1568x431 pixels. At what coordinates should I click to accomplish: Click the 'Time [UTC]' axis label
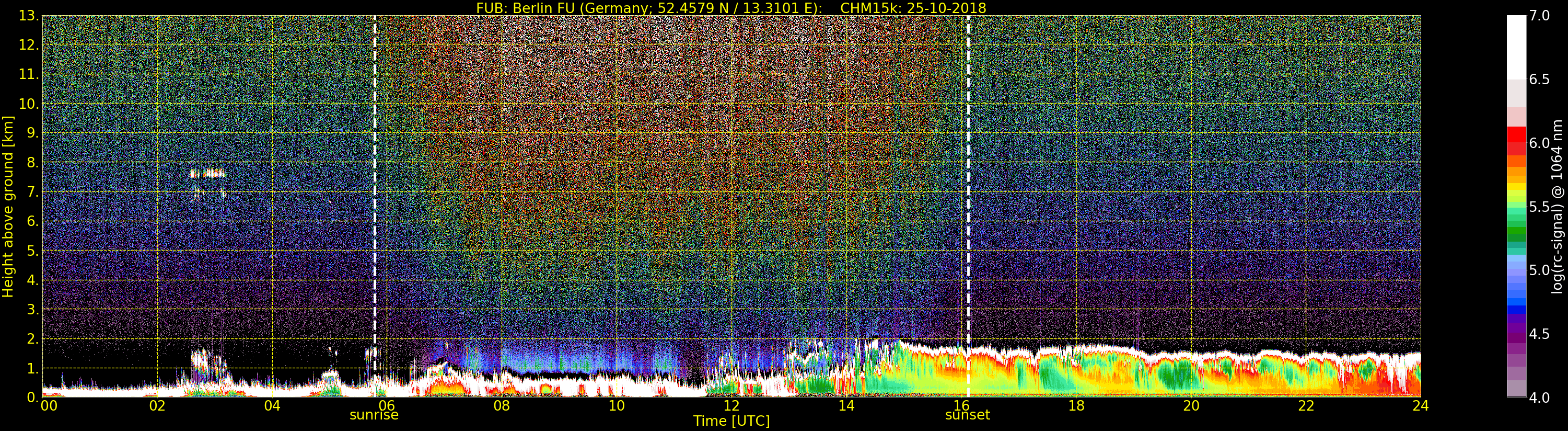click(731, 421)
